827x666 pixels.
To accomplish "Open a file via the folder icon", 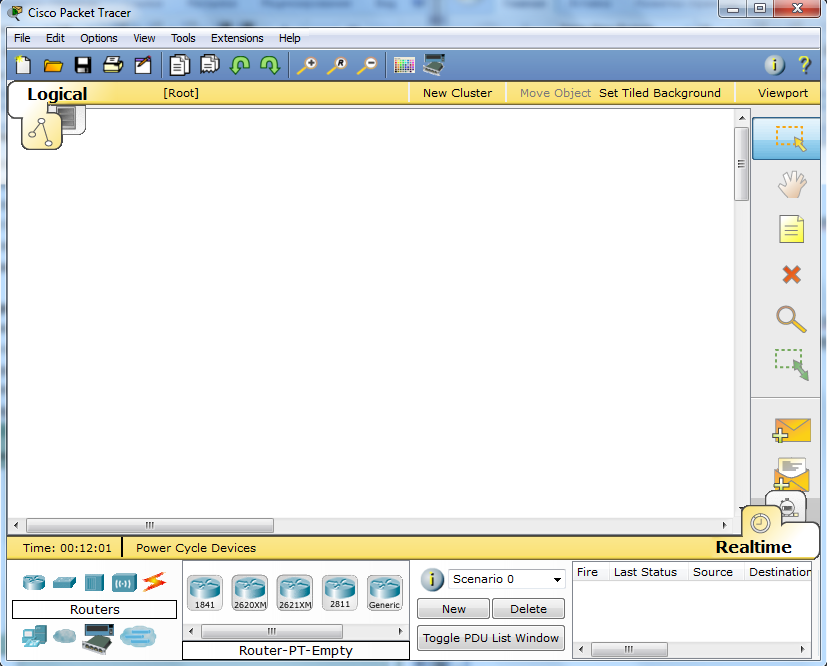I will [53, 65].
